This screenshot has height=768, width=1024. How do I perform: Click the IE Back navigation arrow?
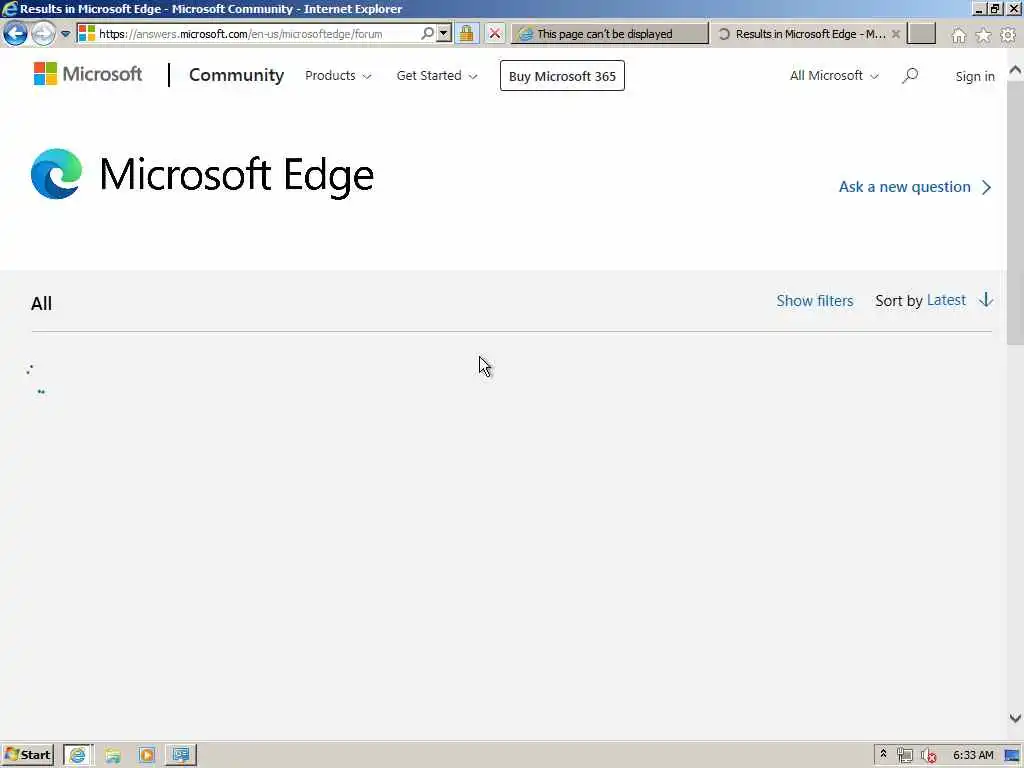tap(15, 33)
